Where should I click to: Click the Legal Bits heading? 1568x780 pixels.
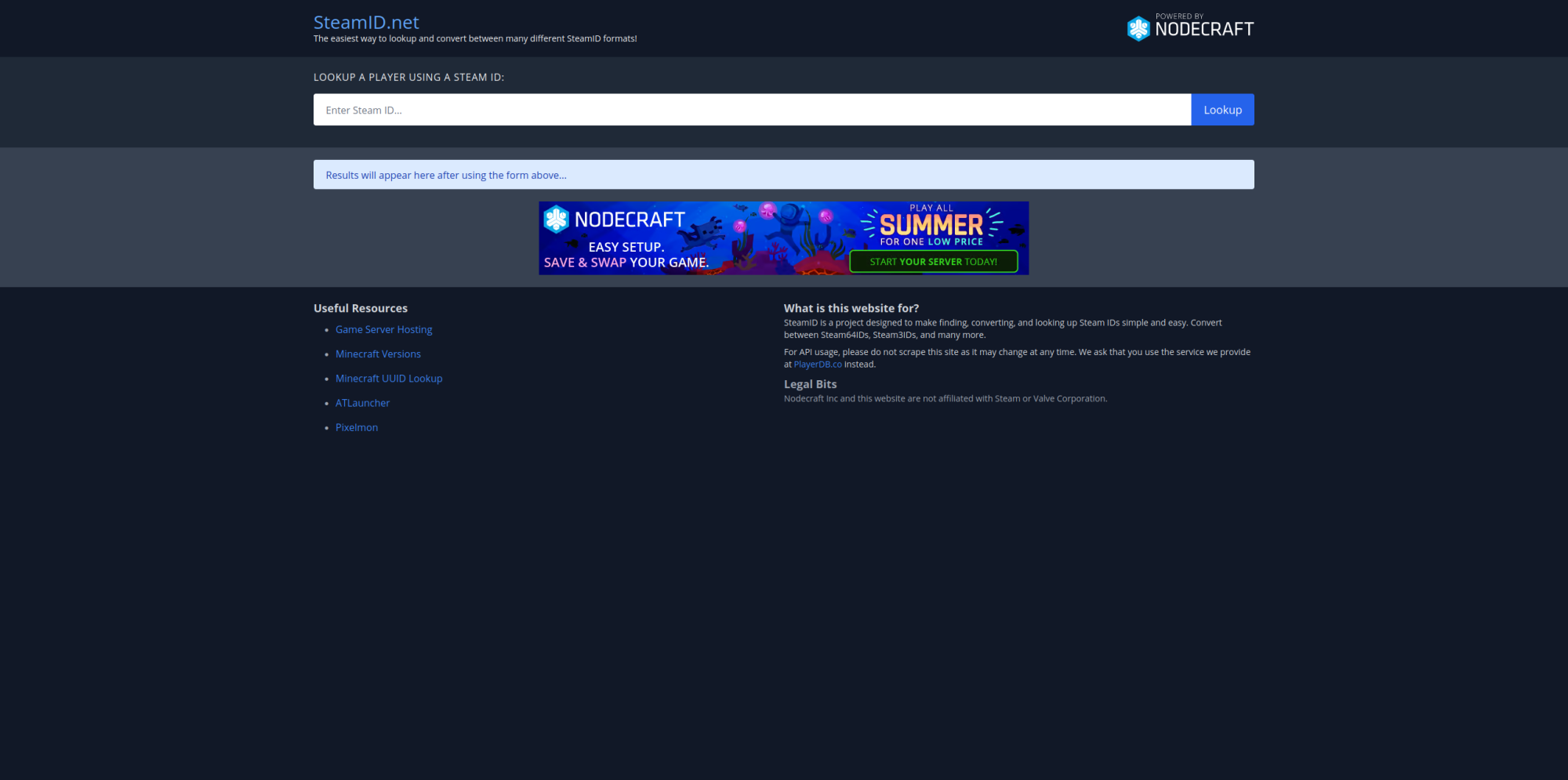(810, 384)
